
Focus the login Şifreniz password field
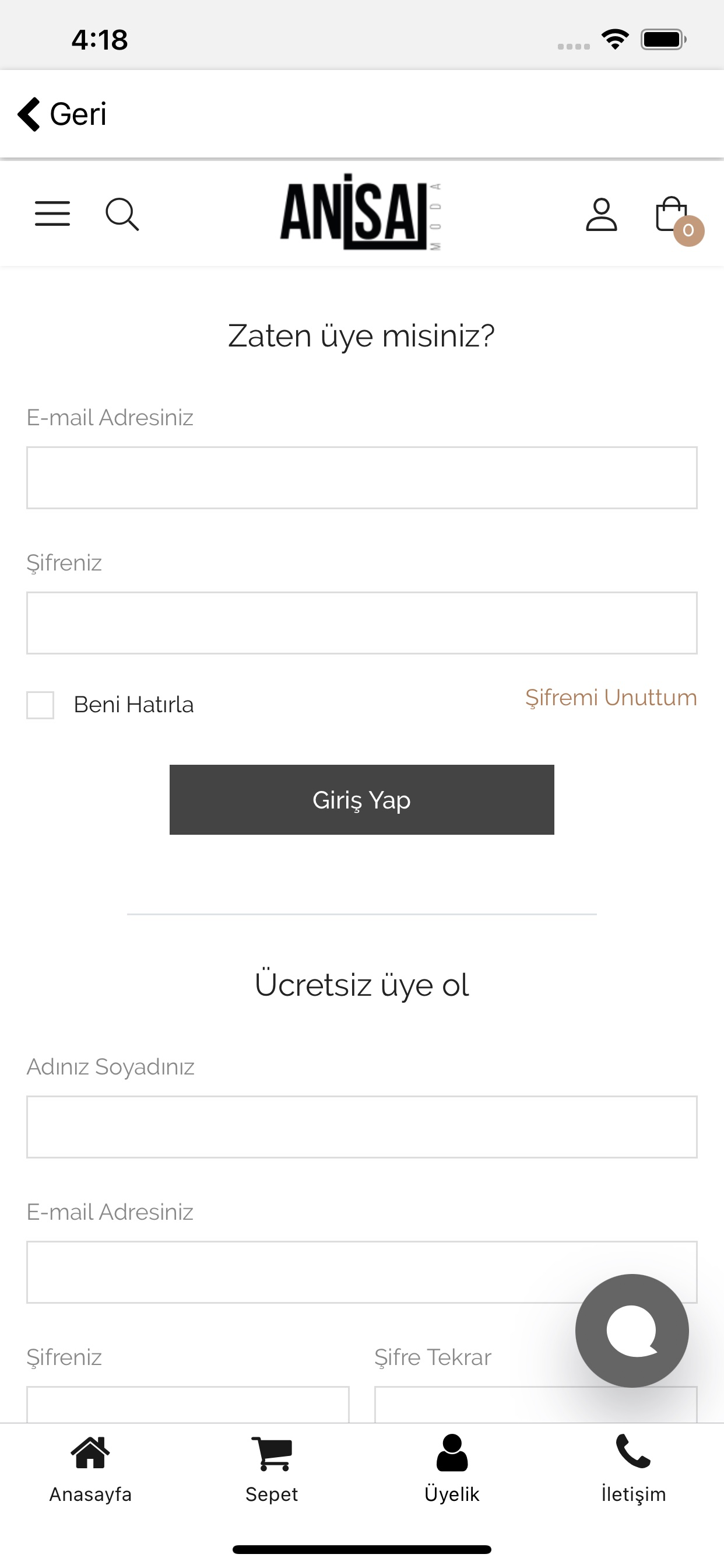(x=362, y=622)
